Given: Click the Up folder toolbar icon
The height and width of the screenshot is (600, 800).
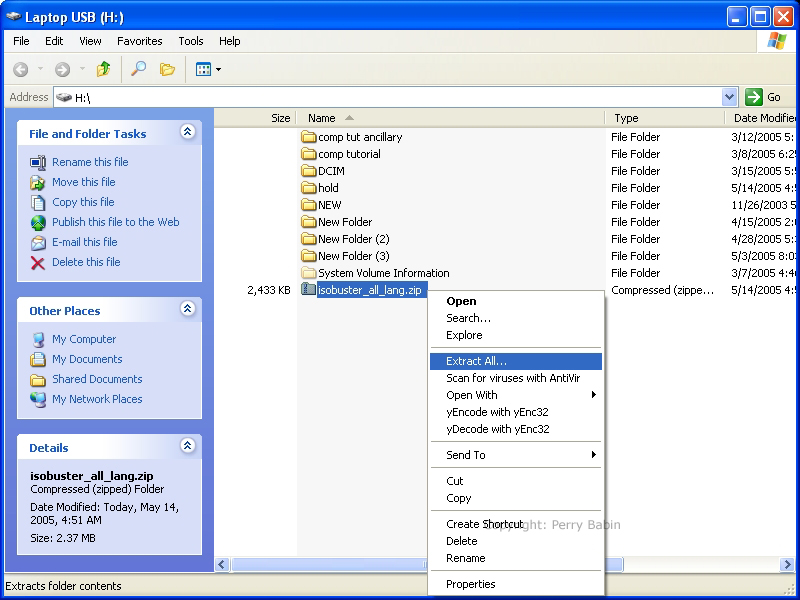Looking at the screenshot, I should pyautogui.click(x=103, y=69).
